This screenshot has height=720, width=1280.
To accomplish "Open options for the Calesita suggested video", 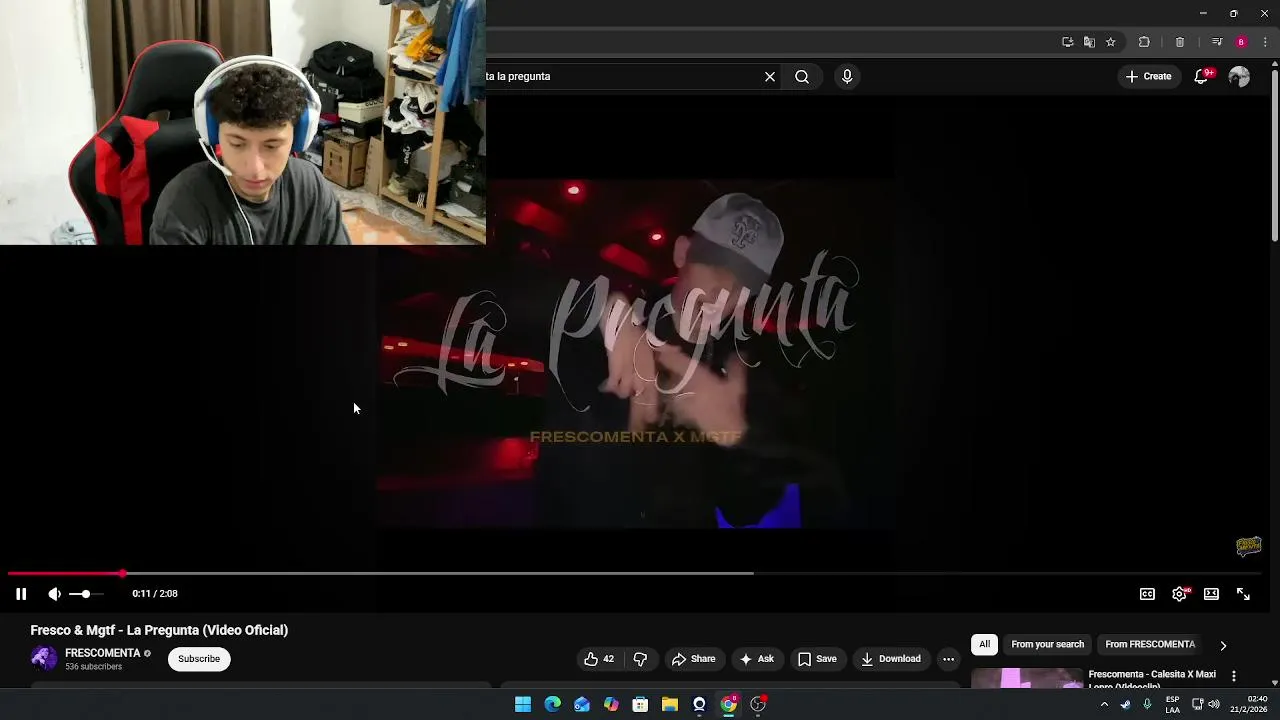I will (x=1233, y=676).
